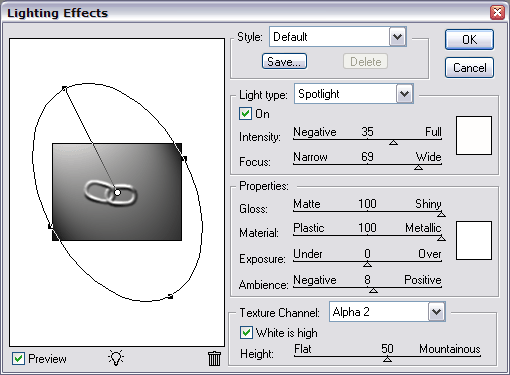
Task: Click the new light bulb icon
Action: pyautogui.click(x=116, y=358)
